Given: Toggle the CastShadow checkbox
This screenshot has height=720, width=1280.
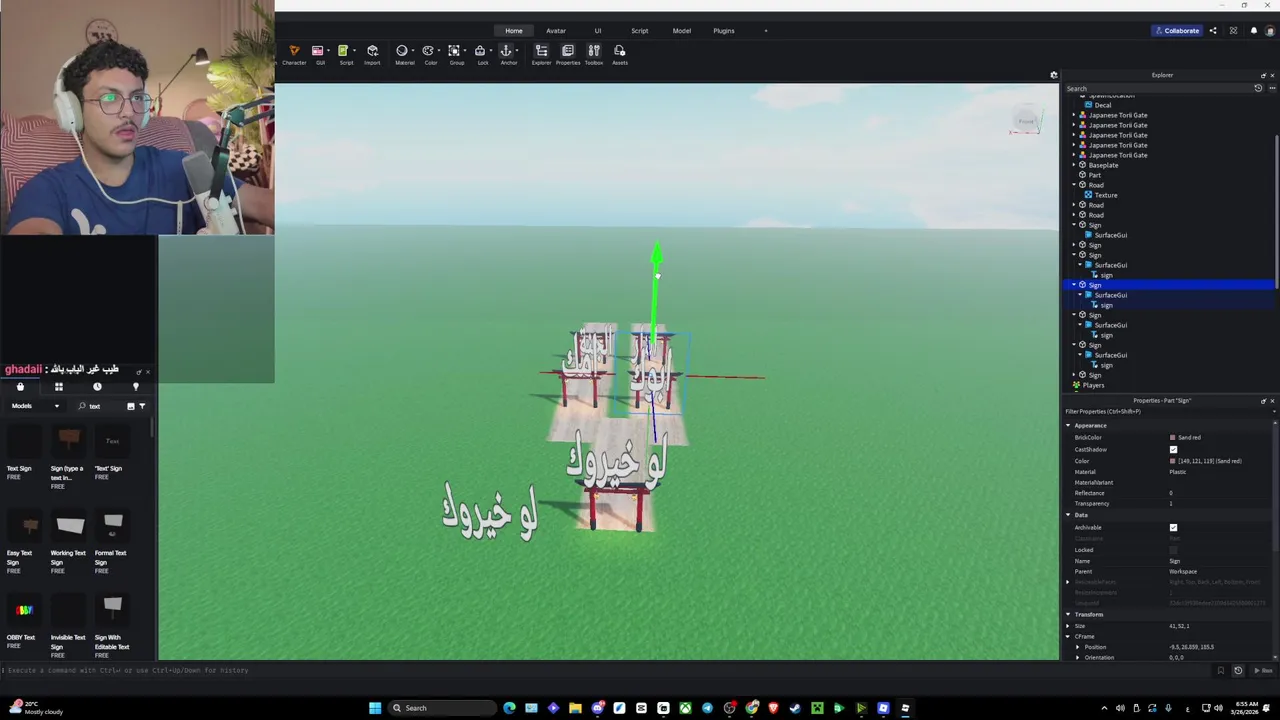Looking at the screenshot, I should (x=1173, y=449).
